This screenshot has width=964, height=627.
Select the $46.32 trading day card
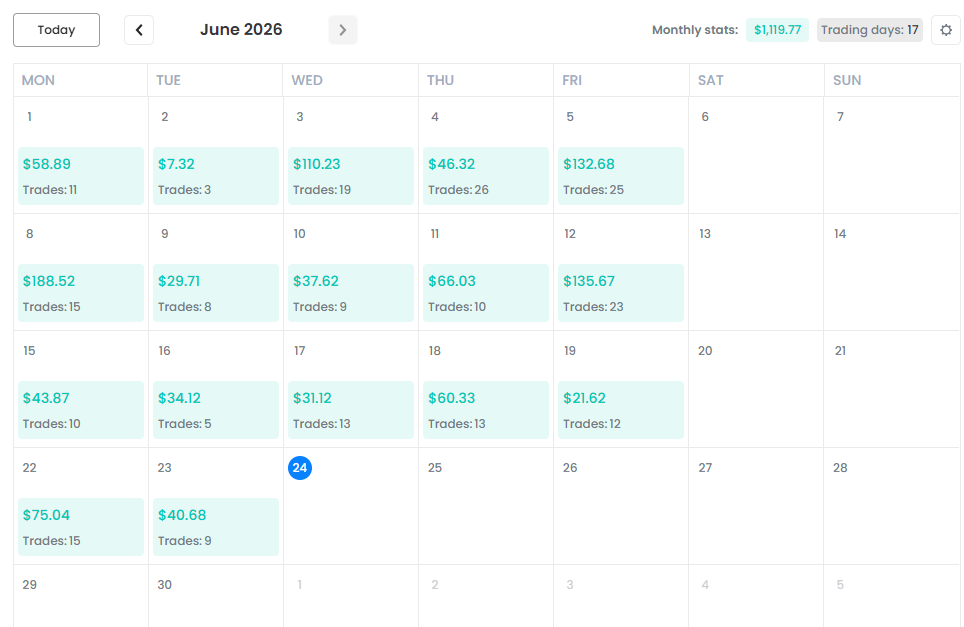pos(486,176)
